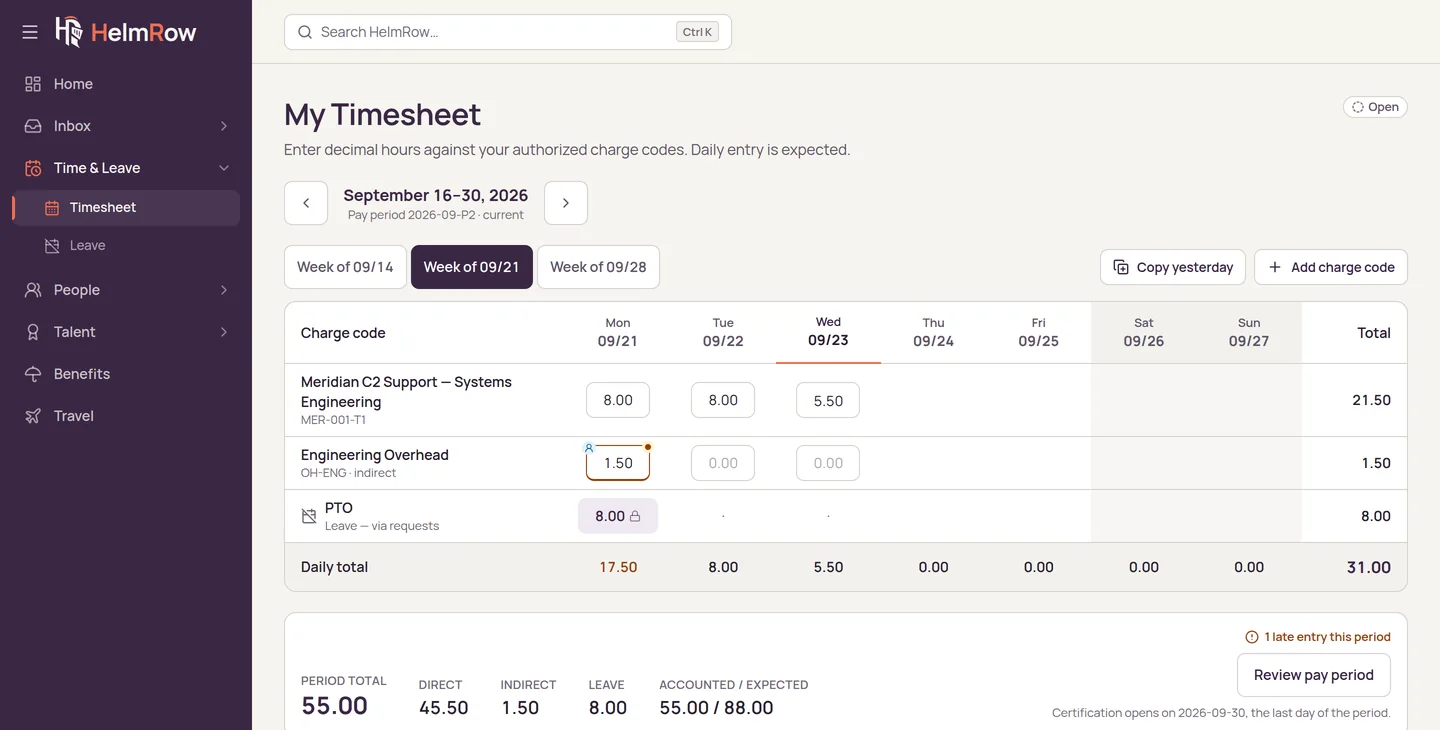
Task: Click the late entry warning icon
Action: 1251,637
